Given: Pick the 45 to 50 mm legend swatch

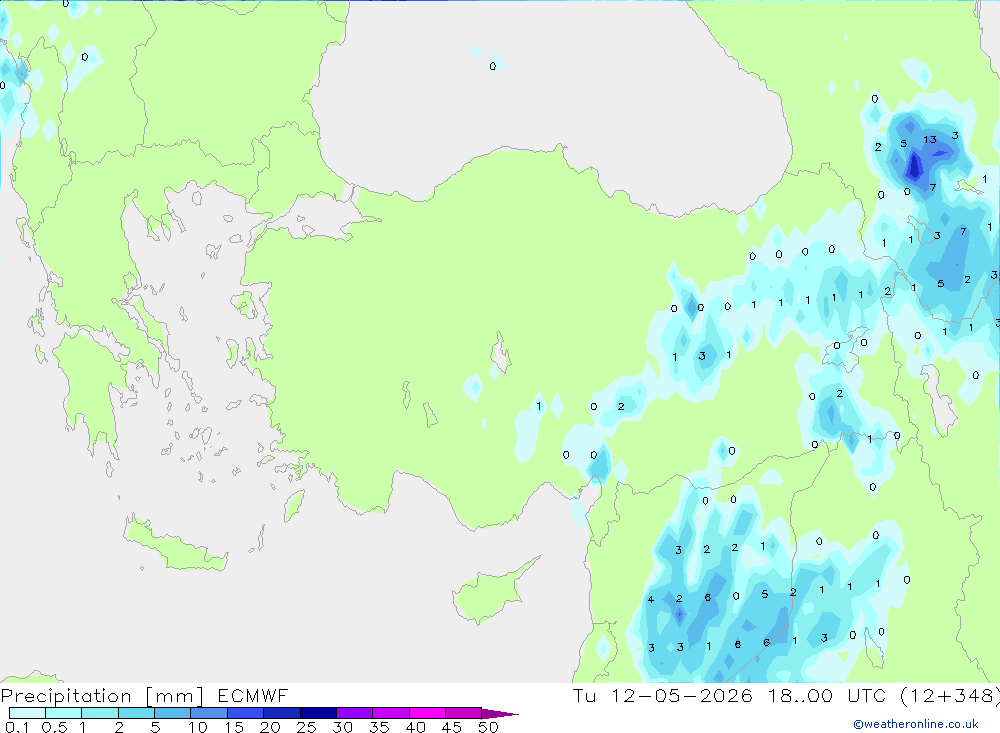Looking at the screenshot, I should point(464,713).
